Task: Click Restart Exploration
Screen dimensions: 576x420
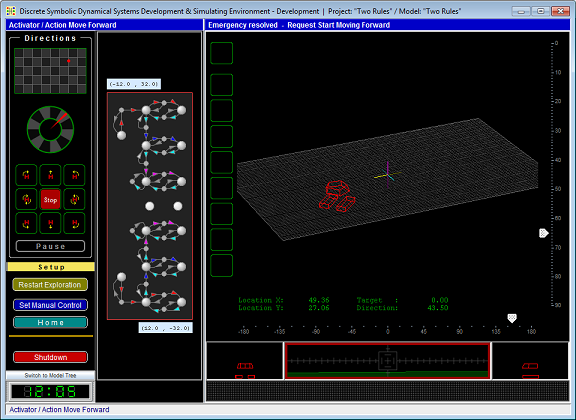Action: pos(50,285)
